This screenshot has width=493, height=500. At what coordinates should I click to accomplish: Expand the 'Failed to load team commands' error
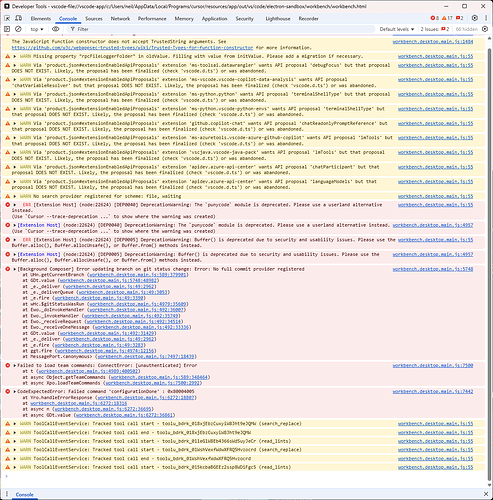(15, 365)
